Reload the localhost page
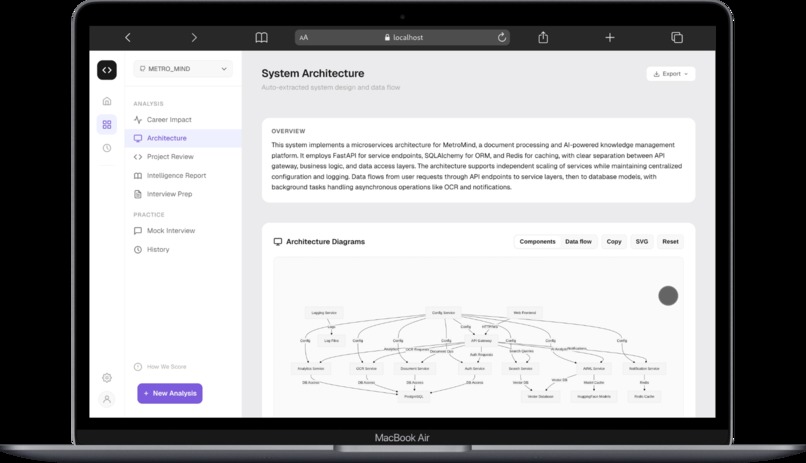 pyautogui.click(x=502, y=38)
